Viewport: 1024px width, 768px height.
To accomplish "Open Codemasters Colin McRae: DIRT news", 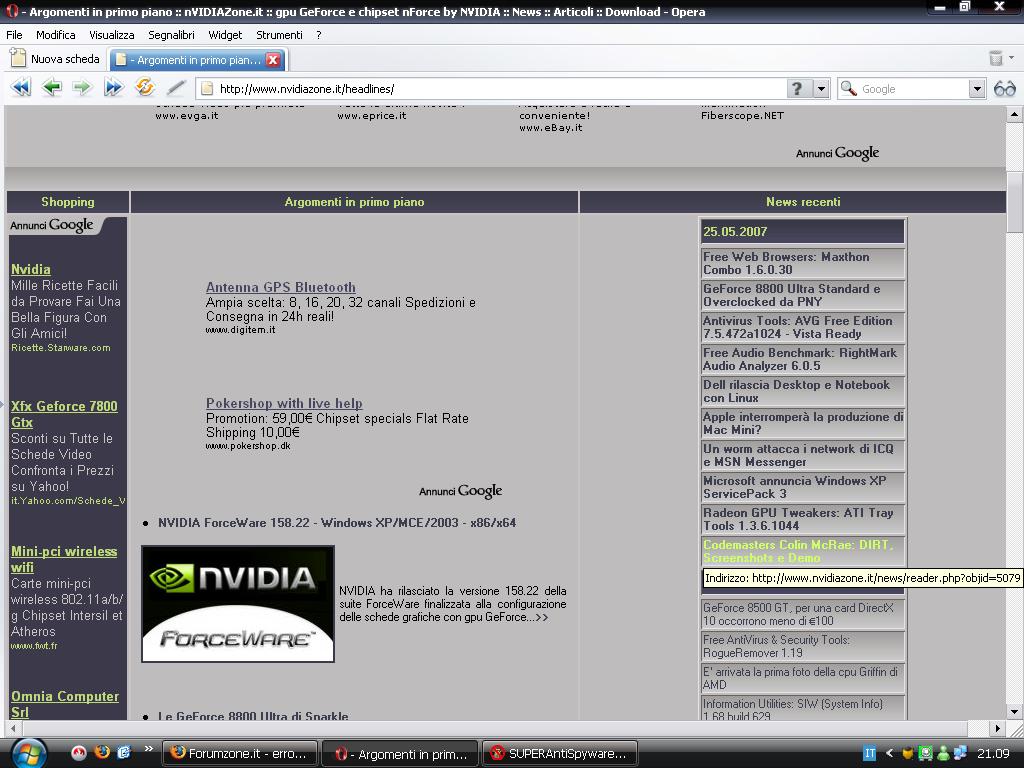I will pyautogui.click(x=803, y=551).
